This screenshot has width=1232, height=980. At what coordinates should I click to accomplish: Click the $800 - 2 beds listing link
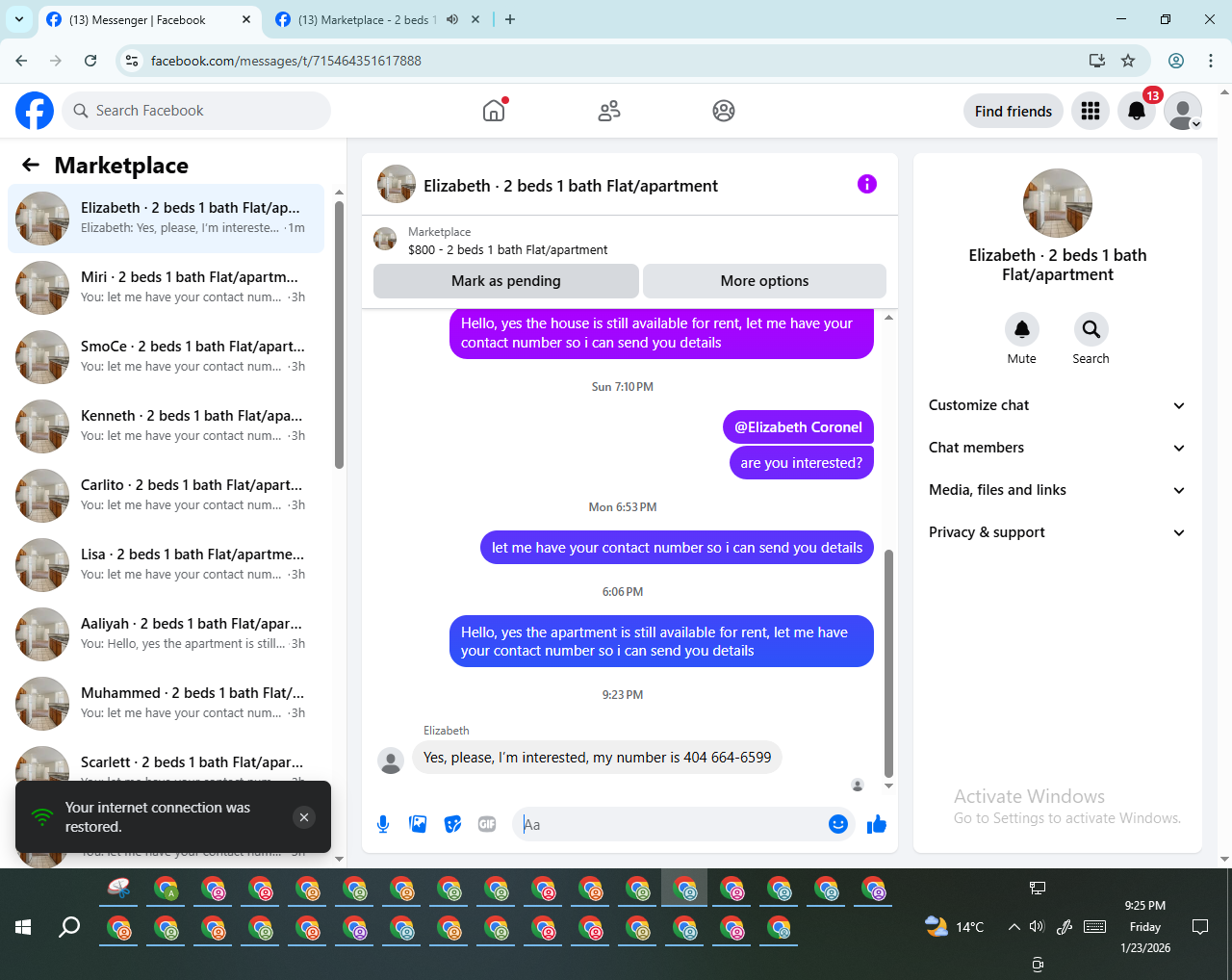[x=507, y=250]
